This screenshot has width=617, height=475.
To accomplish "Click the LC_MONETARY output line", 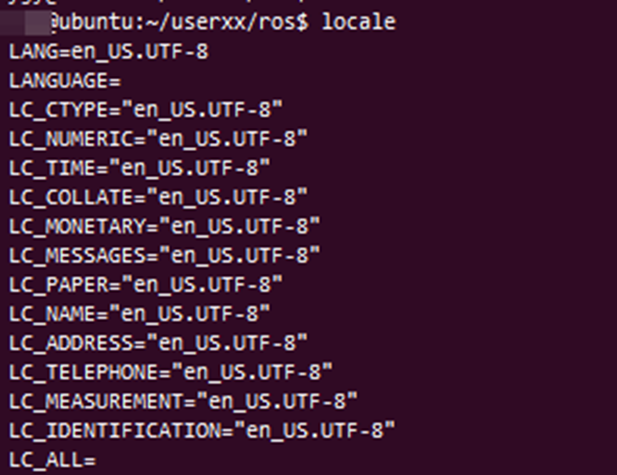I will (x=164, y=226).
